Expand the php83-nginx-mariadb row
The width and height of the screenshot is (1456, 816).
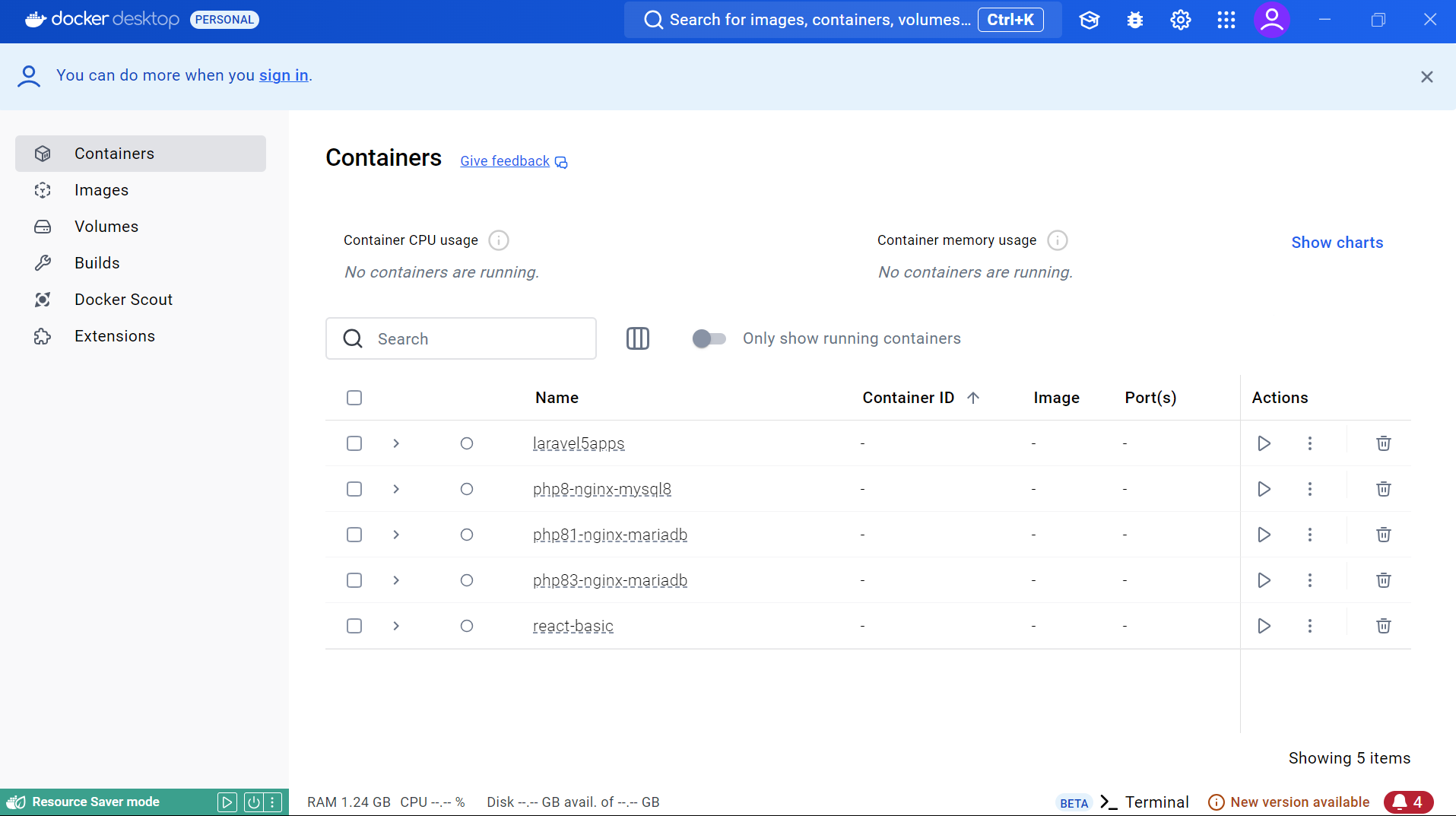coord(396,580)
